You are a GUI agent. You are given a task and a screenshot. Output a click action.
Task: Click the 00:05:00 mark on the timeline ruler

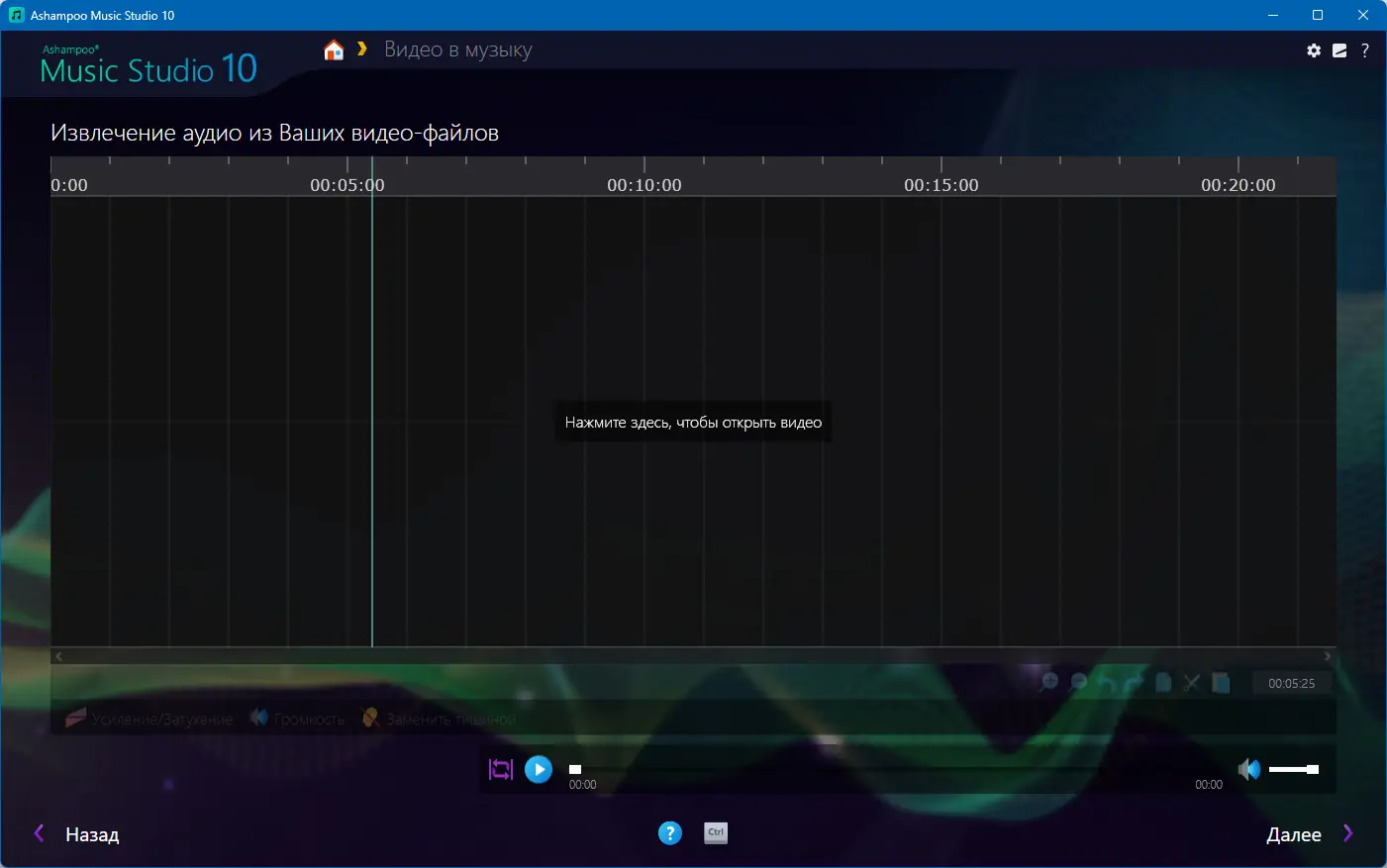(x=347, y=185)
